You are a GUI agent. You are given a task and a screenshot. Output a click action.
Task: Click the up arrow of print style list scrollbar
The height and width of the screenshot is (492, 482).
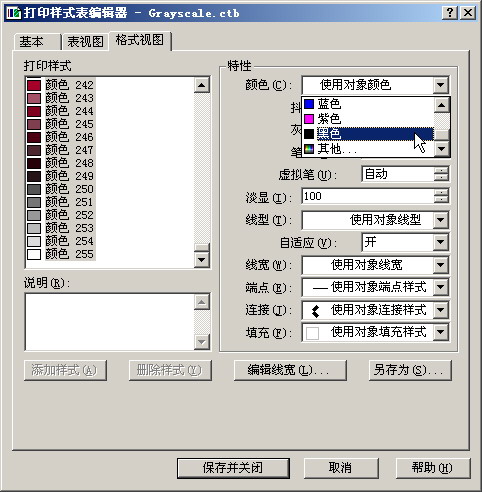coord(202,85)
